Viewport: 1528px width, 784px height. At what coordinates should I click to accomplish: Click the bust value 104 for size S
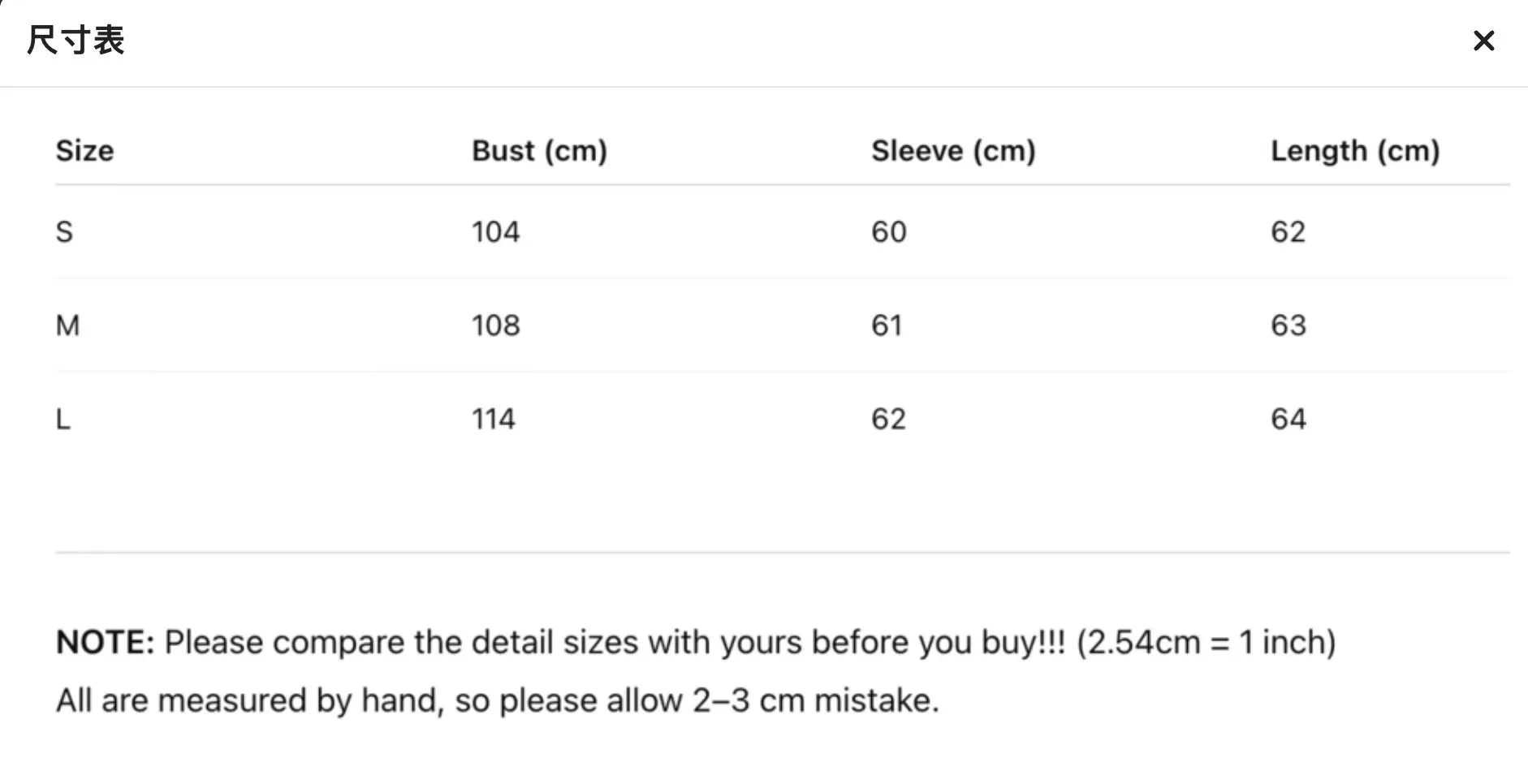pos(495,232)
